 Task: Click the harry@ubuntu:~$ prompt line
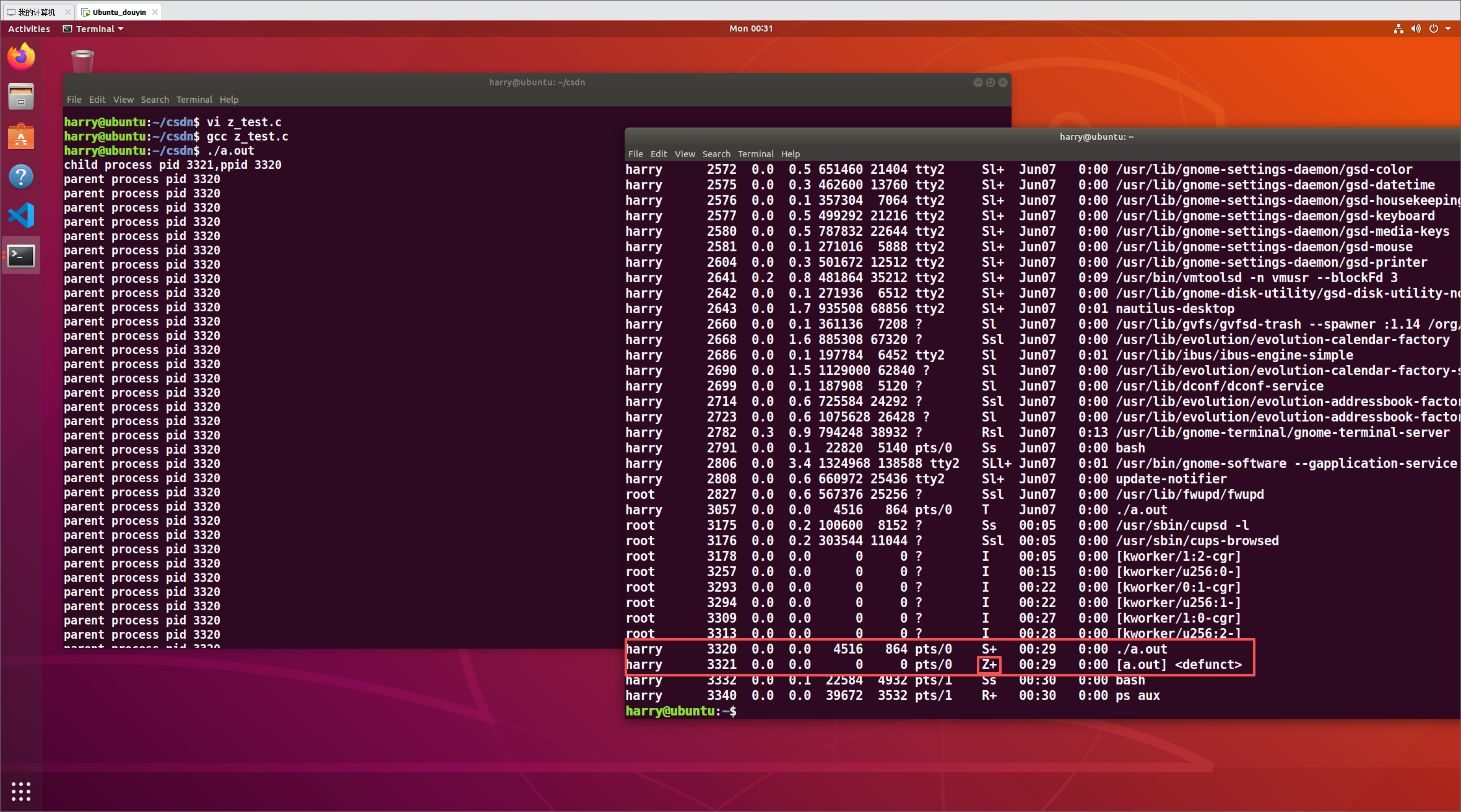(681, 711)
